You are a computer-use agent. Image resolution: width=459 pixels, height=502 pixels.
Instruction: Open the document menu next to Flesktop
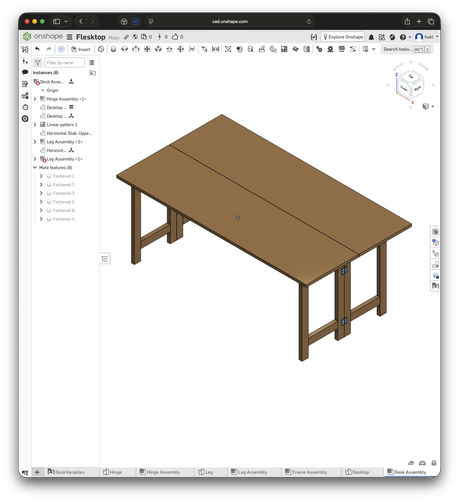pos(70,37)
